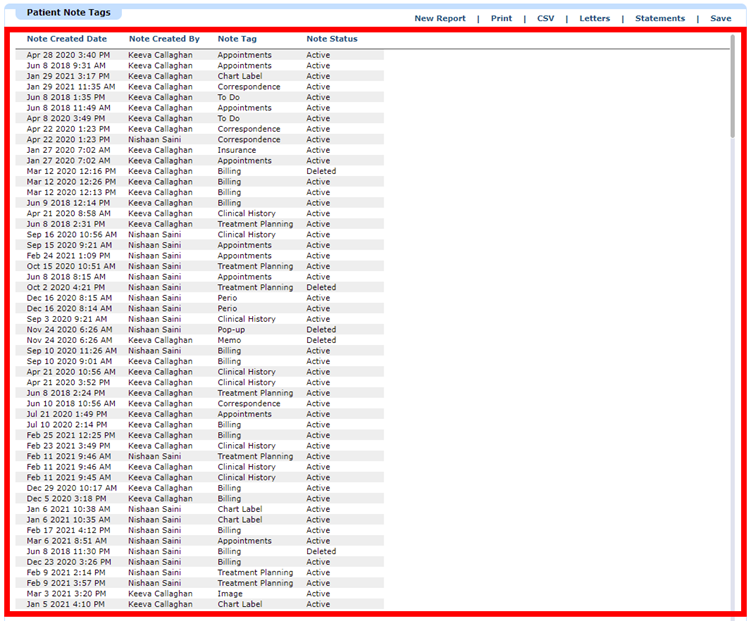Sort by Note Created By column
Screen dimensions: 751x621
click(x=164, y=39)
